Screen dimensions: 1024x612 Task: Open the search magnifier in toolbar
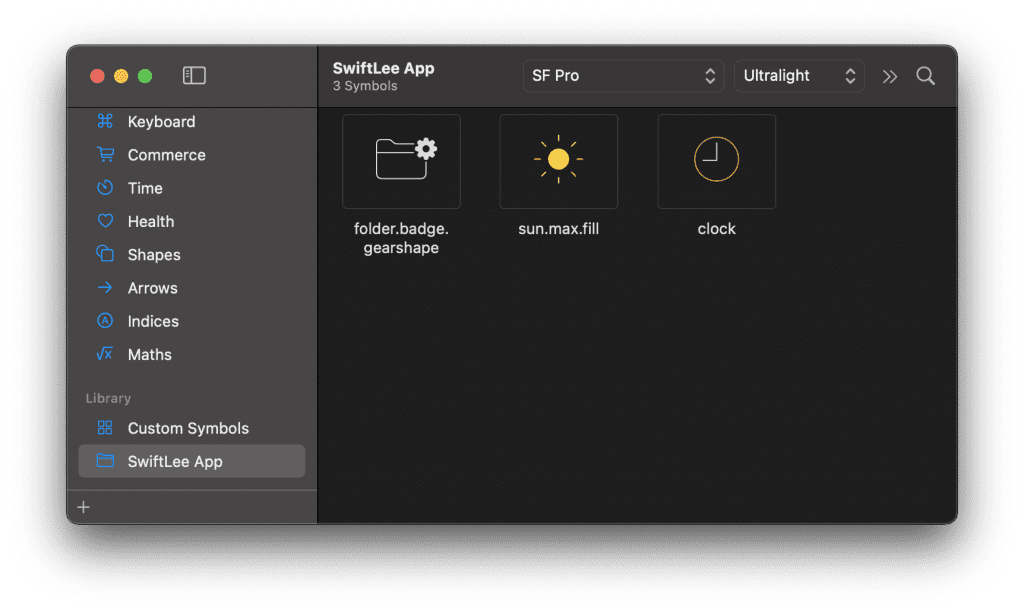coord(925,76)
